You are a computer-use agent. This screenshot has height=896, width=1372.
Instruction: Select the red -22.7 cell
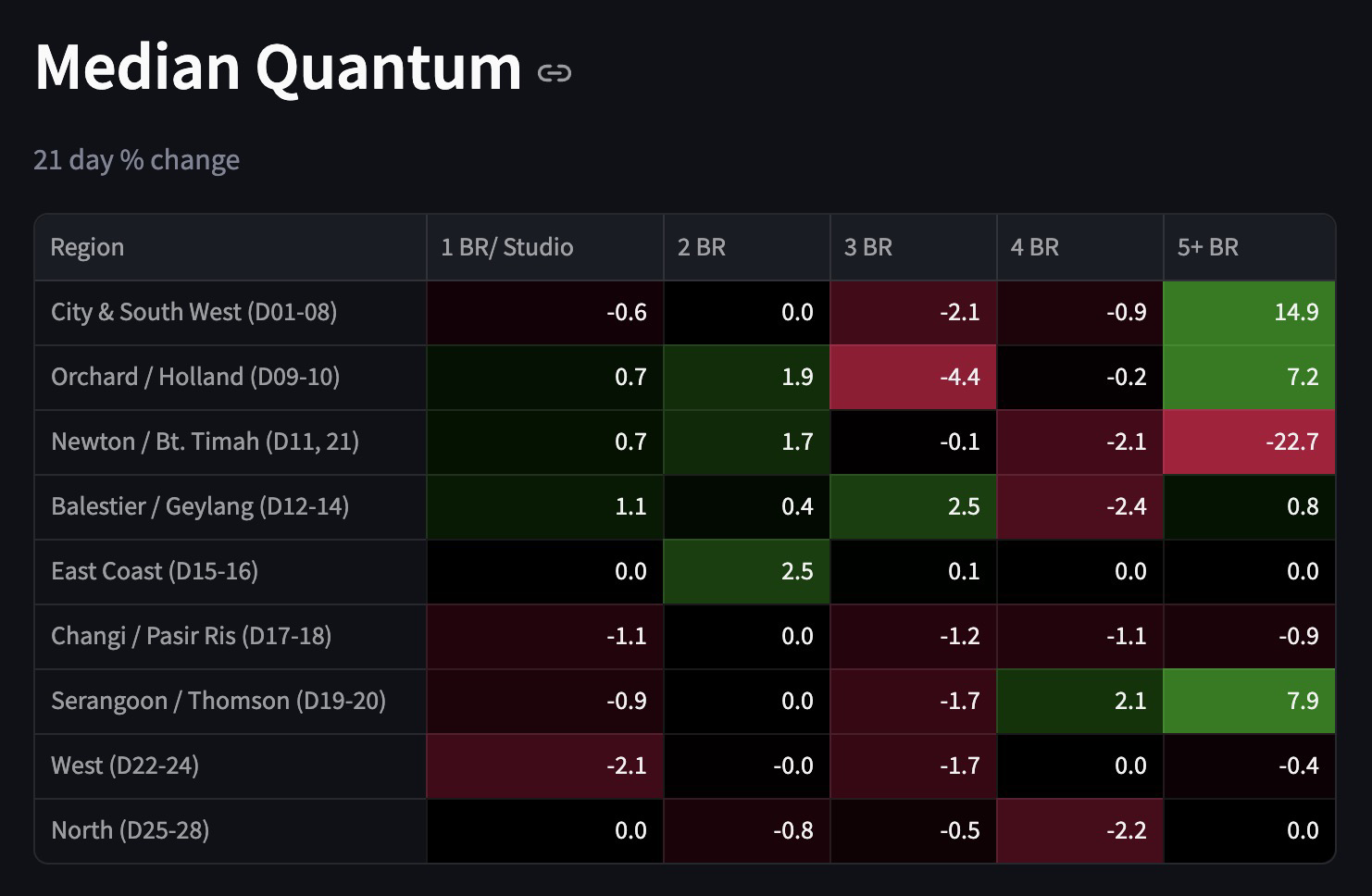pyautogui.click(x=1249, y=442)
